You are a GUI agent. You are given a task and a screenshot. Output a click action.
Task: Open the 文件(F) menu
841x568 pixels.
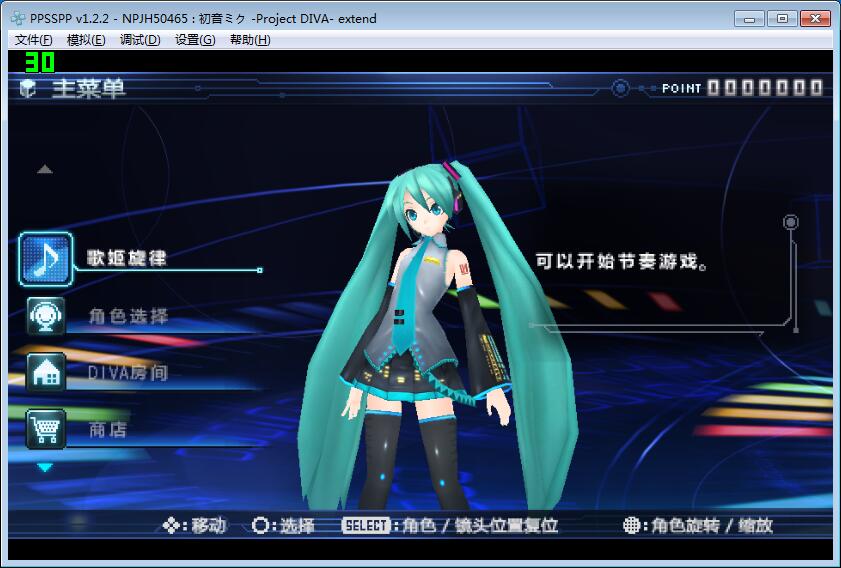tap(34, 40)
